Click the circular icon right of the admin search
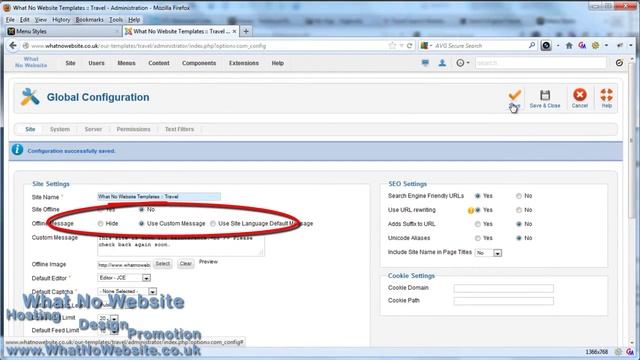The height and width of the screenshot is (360, 640). (619, 63)
